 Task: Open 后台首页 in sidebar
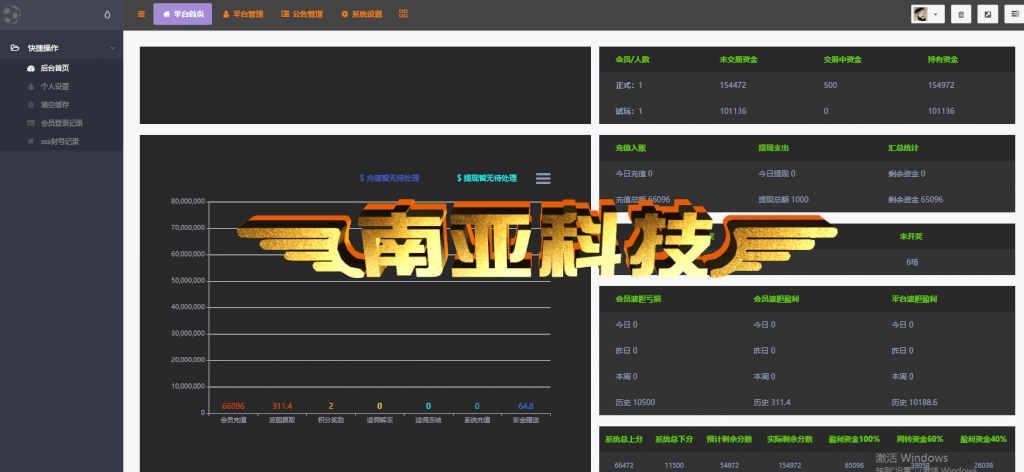[55, 68]
